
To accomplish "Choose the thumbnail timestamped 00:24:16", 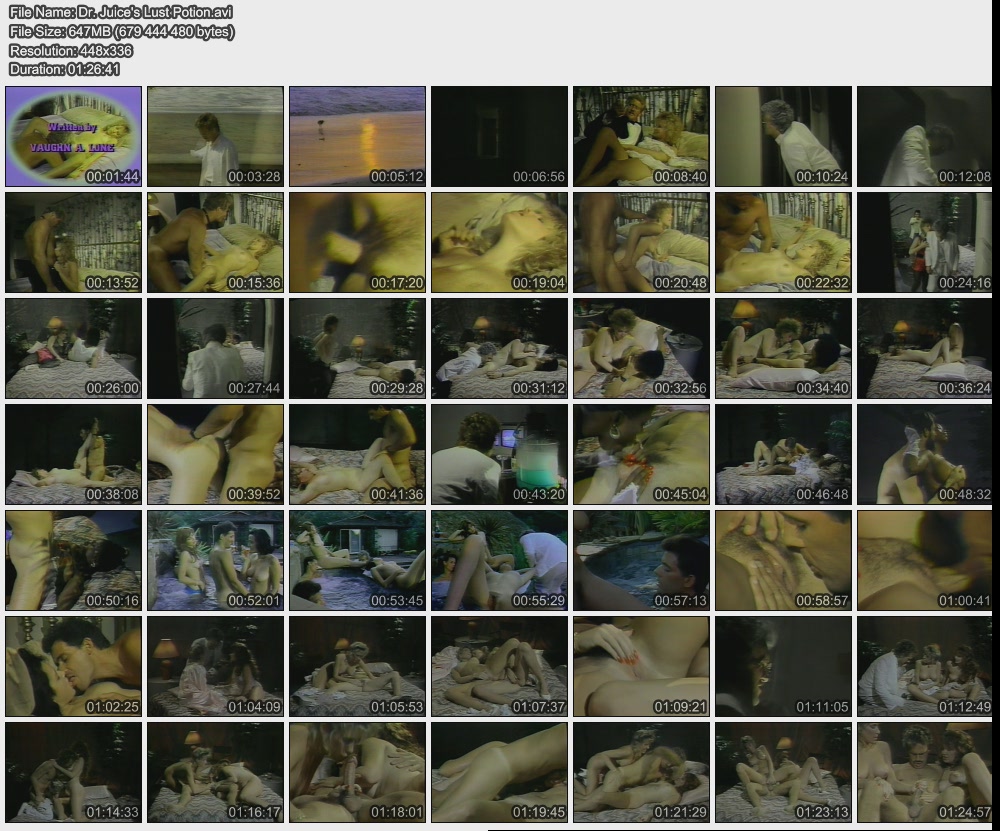I will [x=925, y=242].
